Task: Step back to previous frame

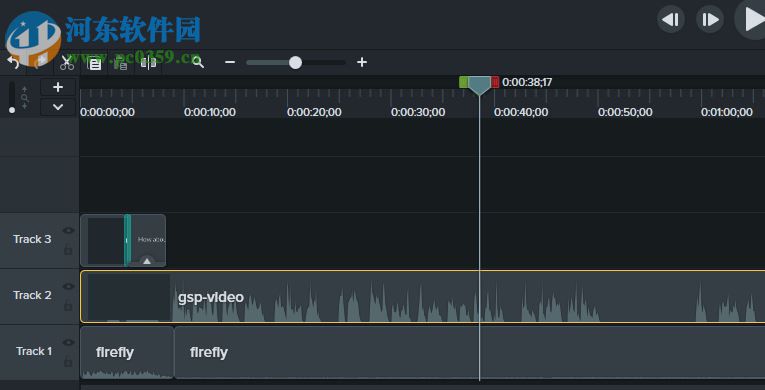Action: (671, 20)
